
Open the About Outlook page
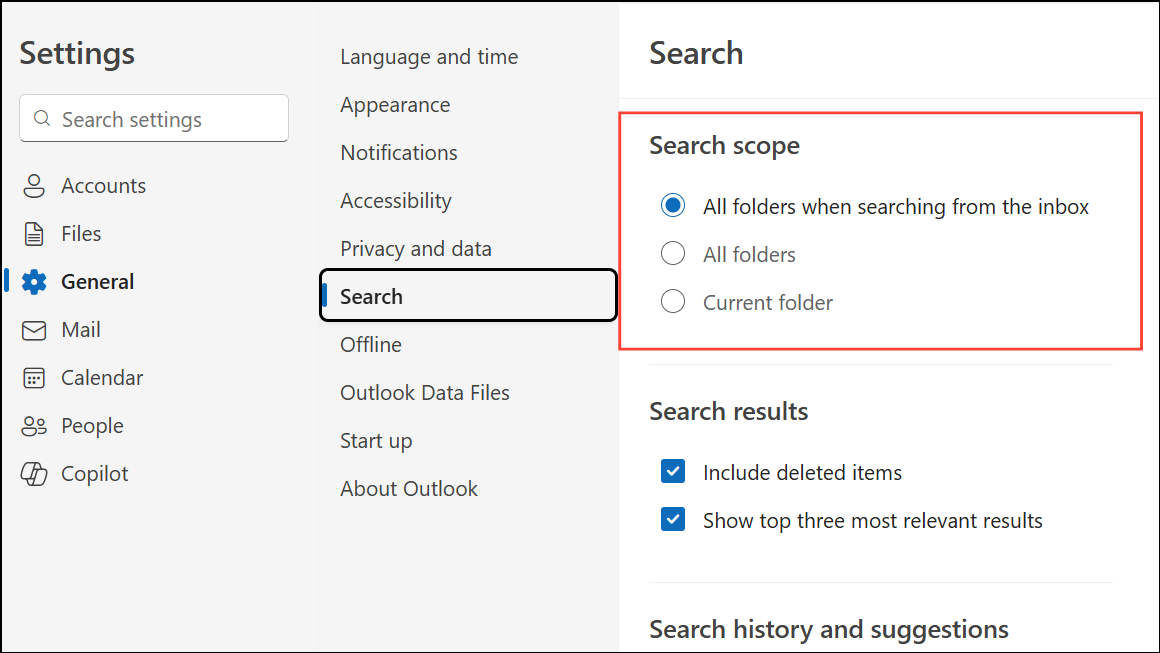click(x=409, y=489)
